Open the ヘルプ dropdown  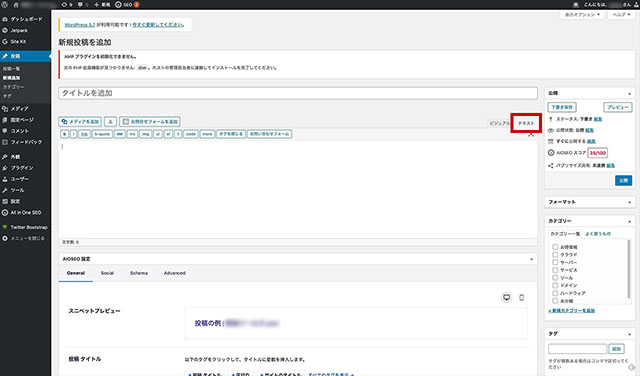click(x=621, y=15)
